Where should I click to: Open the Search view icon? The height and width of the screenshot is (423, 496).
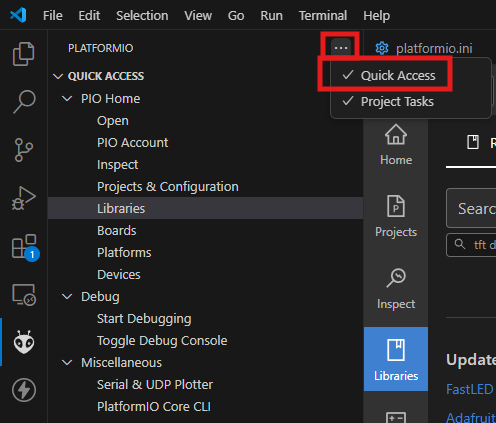(24, 101)
